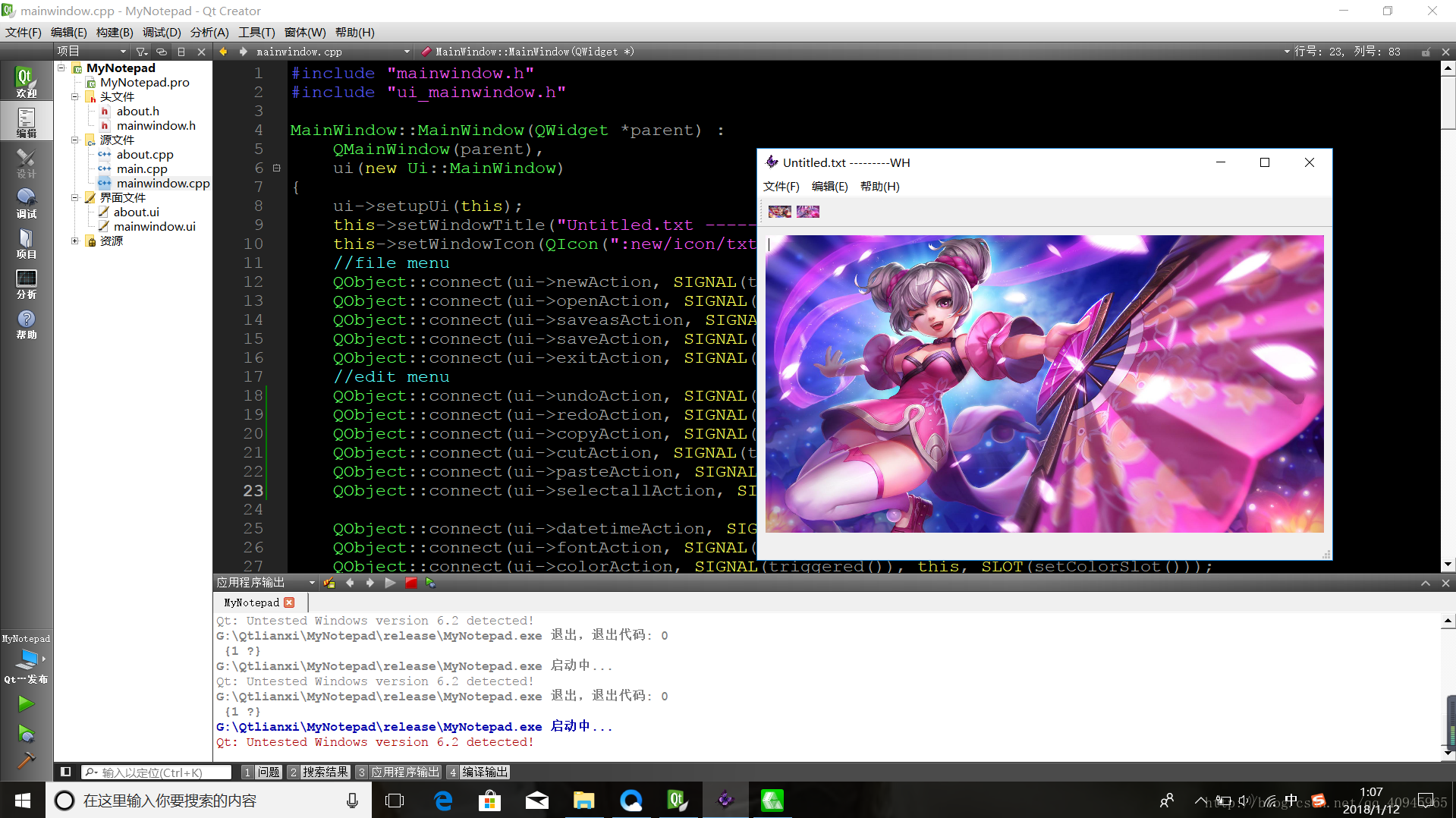
Task: Open the 编辑(E) menu in the Untitled.txt window
Action: [829, 186]
